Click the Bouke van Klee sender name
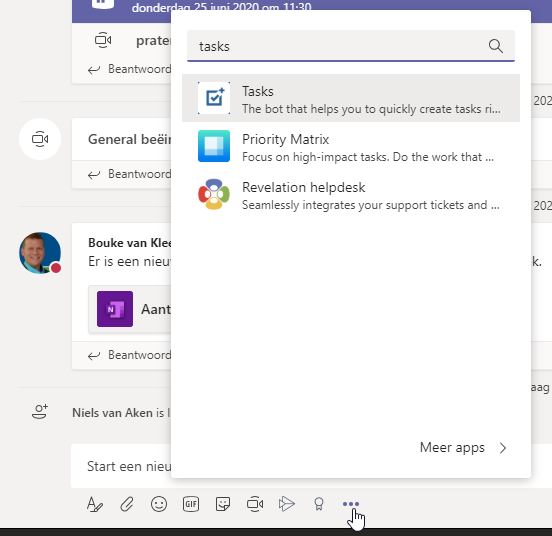This screenshot has height=536, width=552. 130,242
